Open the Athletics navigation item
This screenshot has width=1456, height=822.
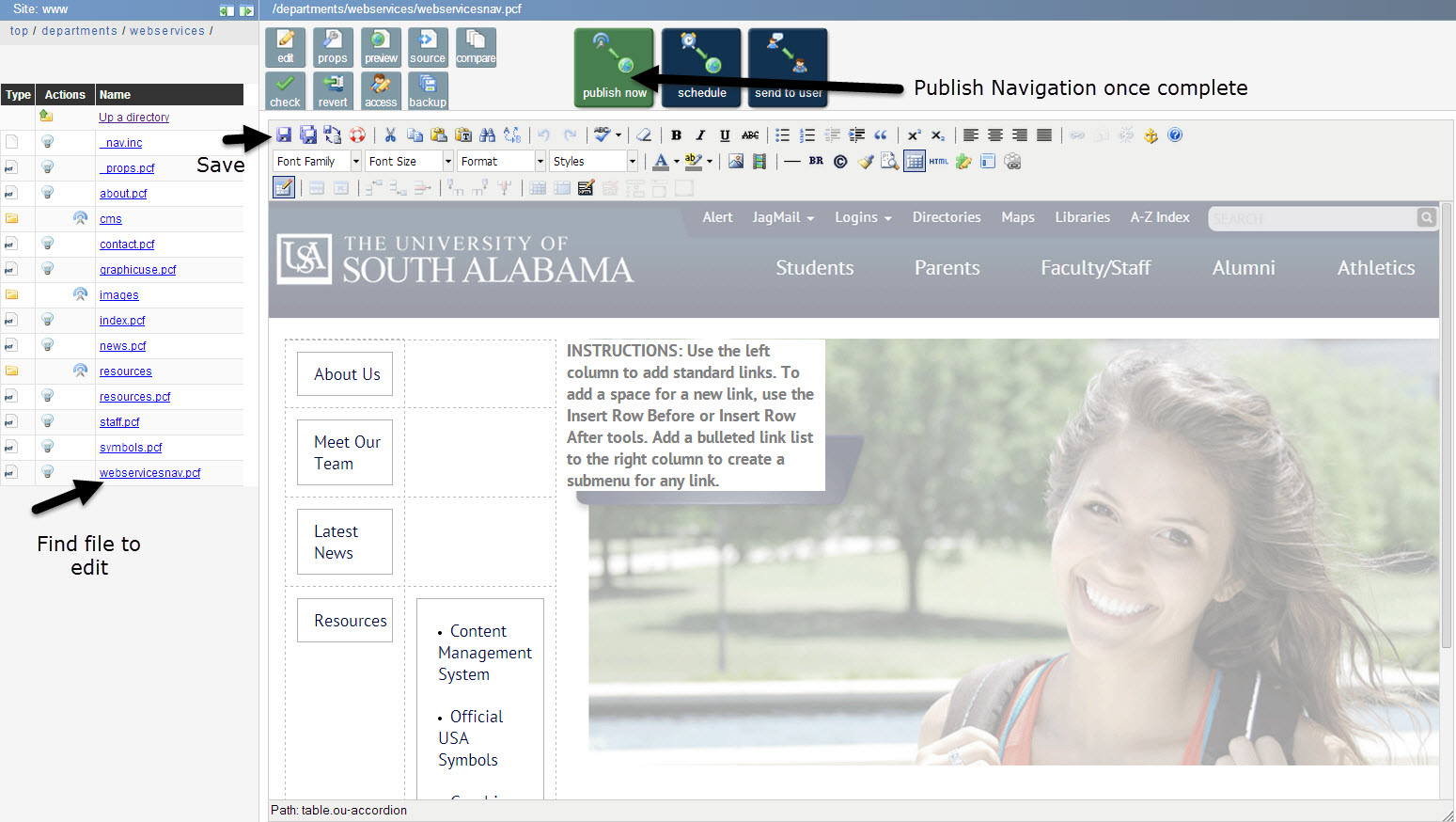point(1376,268)
